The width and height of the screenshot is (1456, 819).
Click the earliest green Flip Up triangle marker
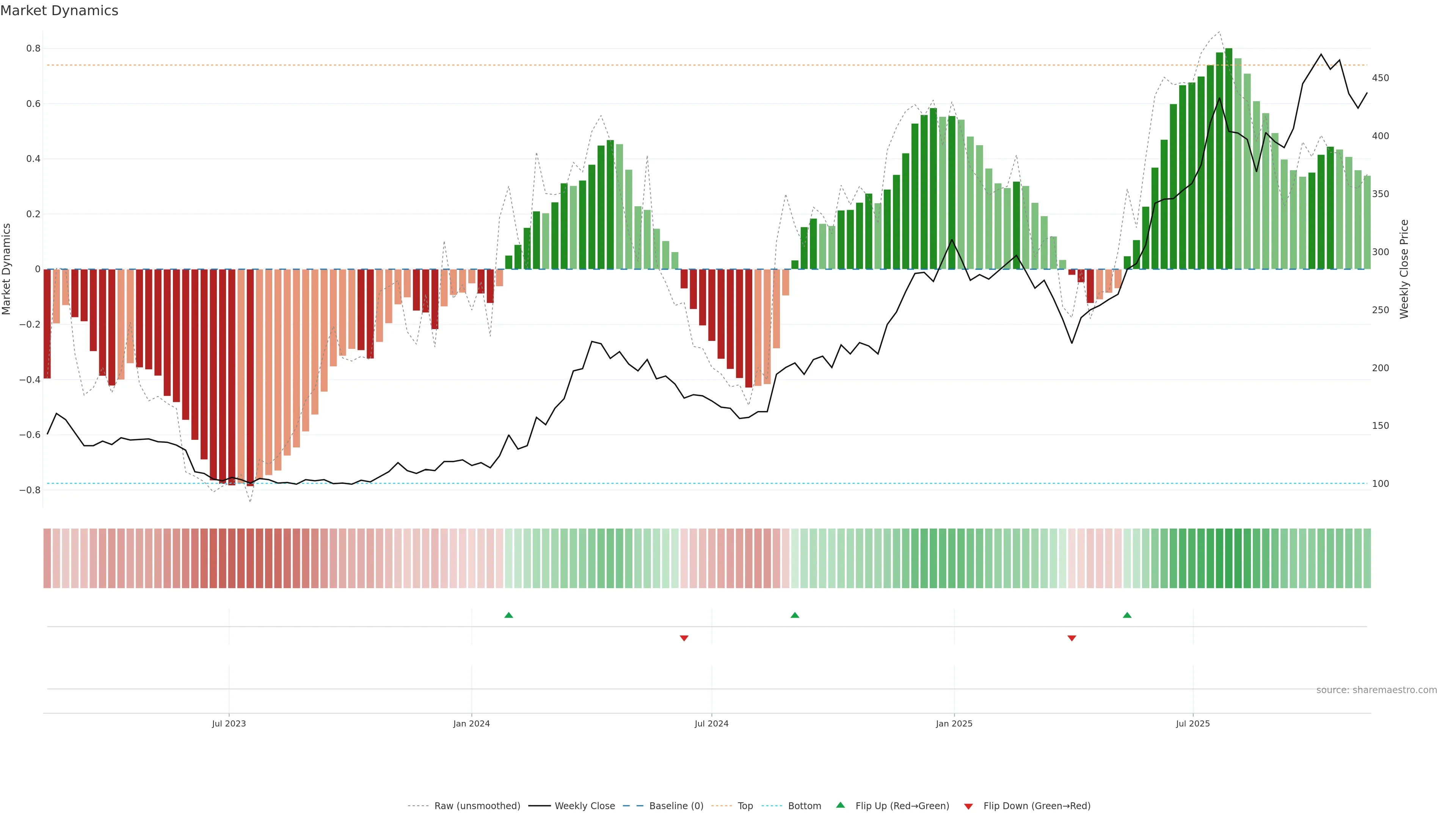point(509,615)
